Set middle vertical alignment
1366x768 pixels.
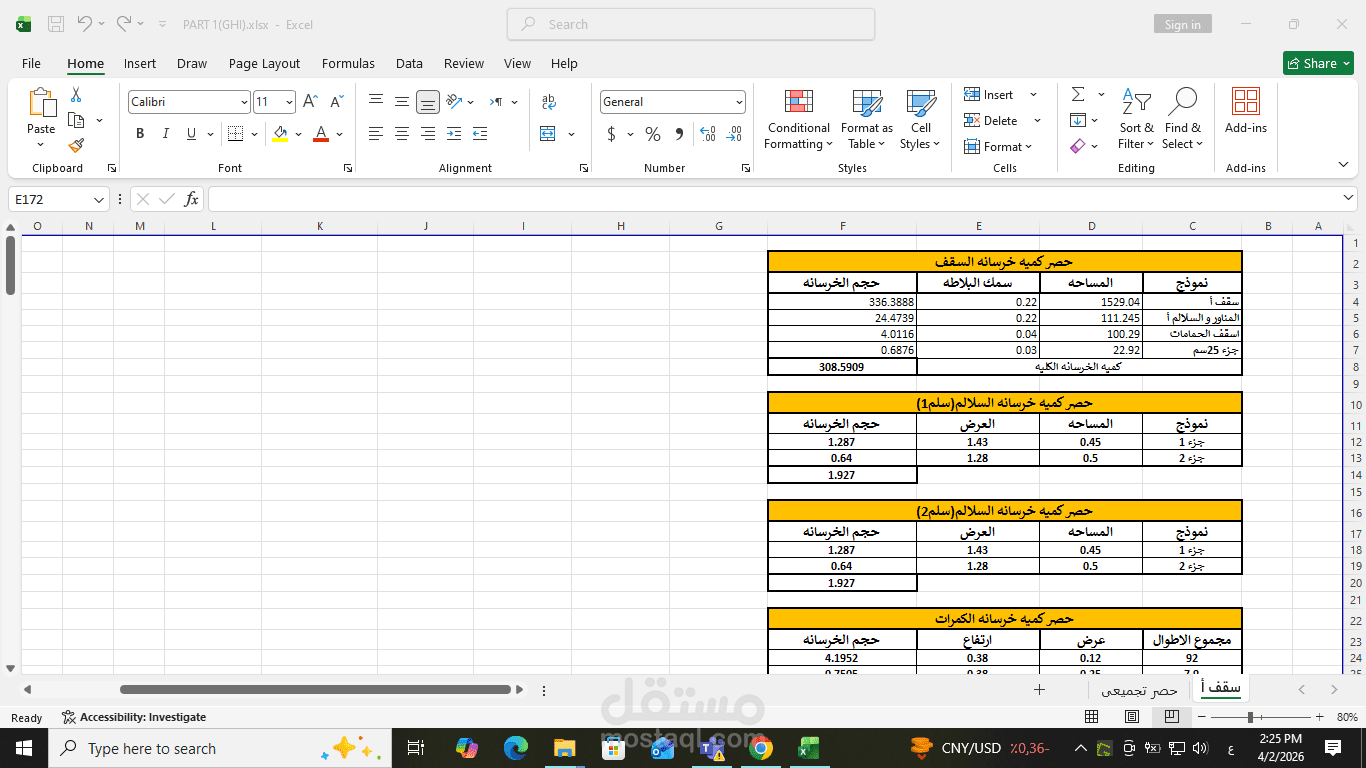(x=402, y=101)
